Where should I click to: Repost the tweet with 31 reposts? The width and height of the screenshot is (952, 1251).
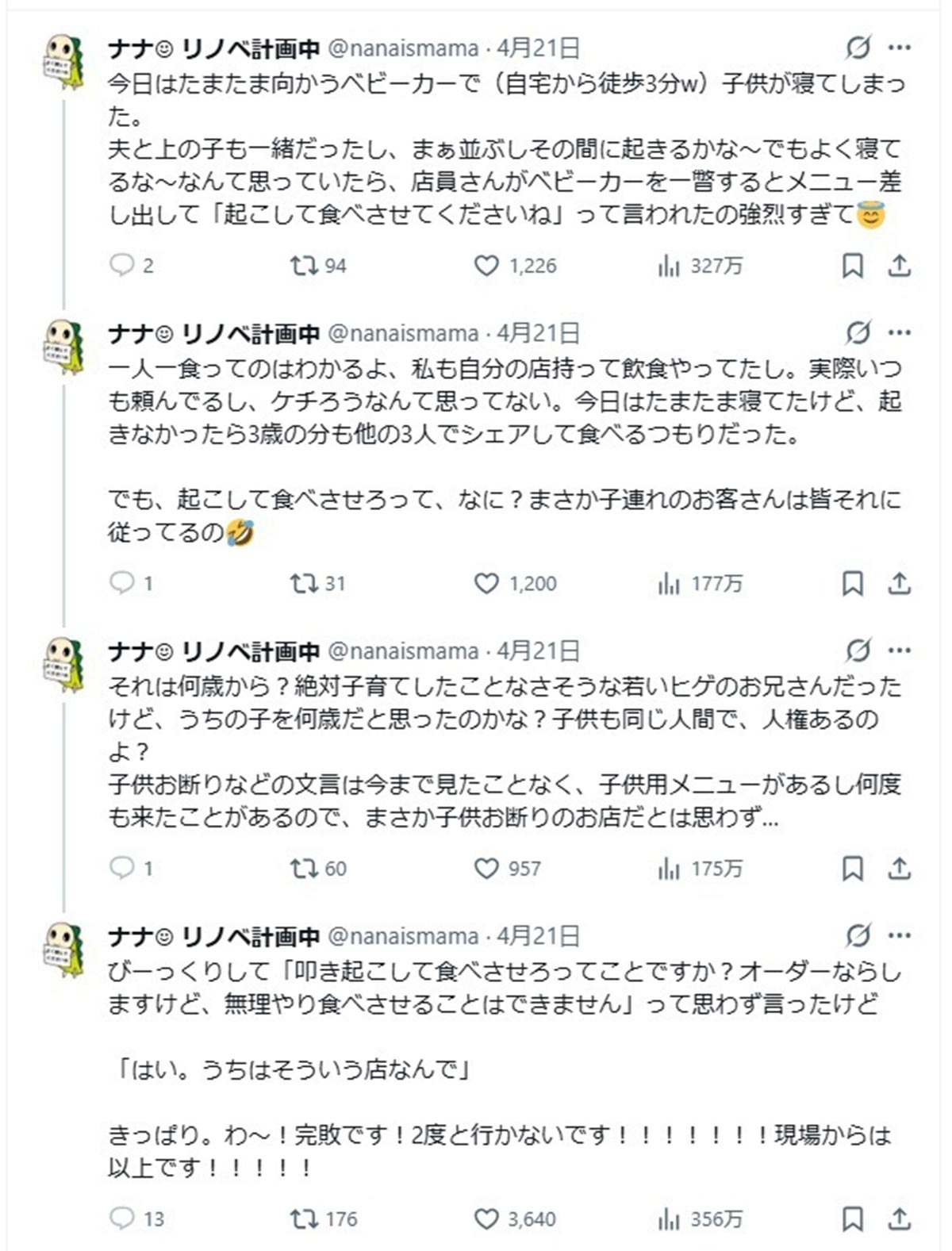coord(303,584)
